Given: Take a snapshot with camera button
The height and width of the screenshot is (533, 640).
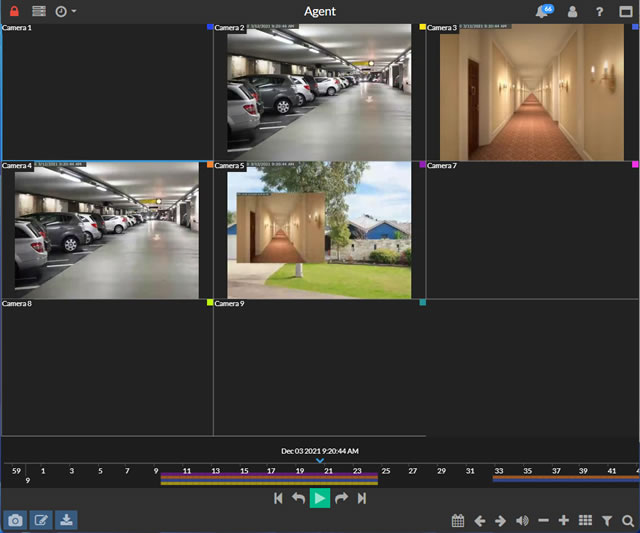Looking at the screenshot, I should 15,520.
